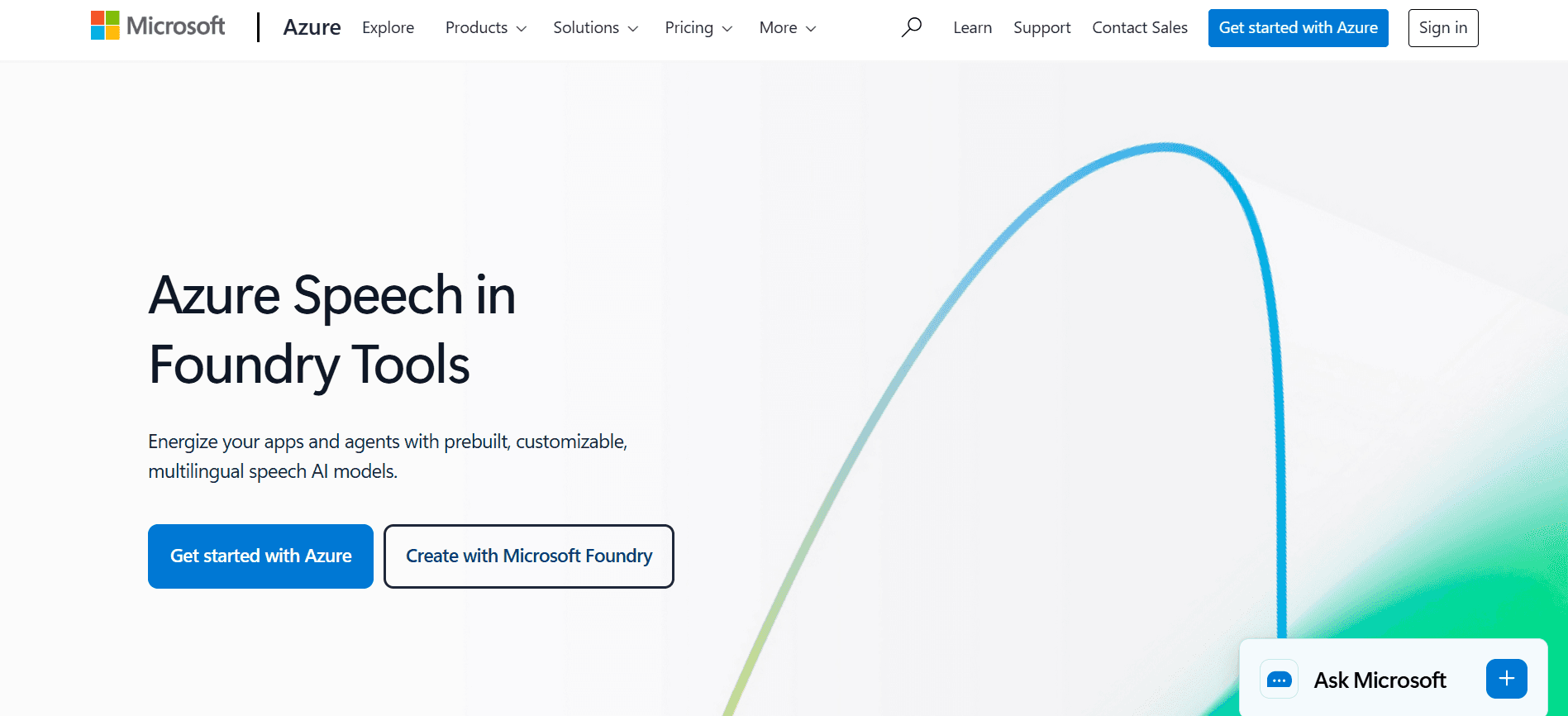Click Contact Sales in the header

(x=1140, y=27)
